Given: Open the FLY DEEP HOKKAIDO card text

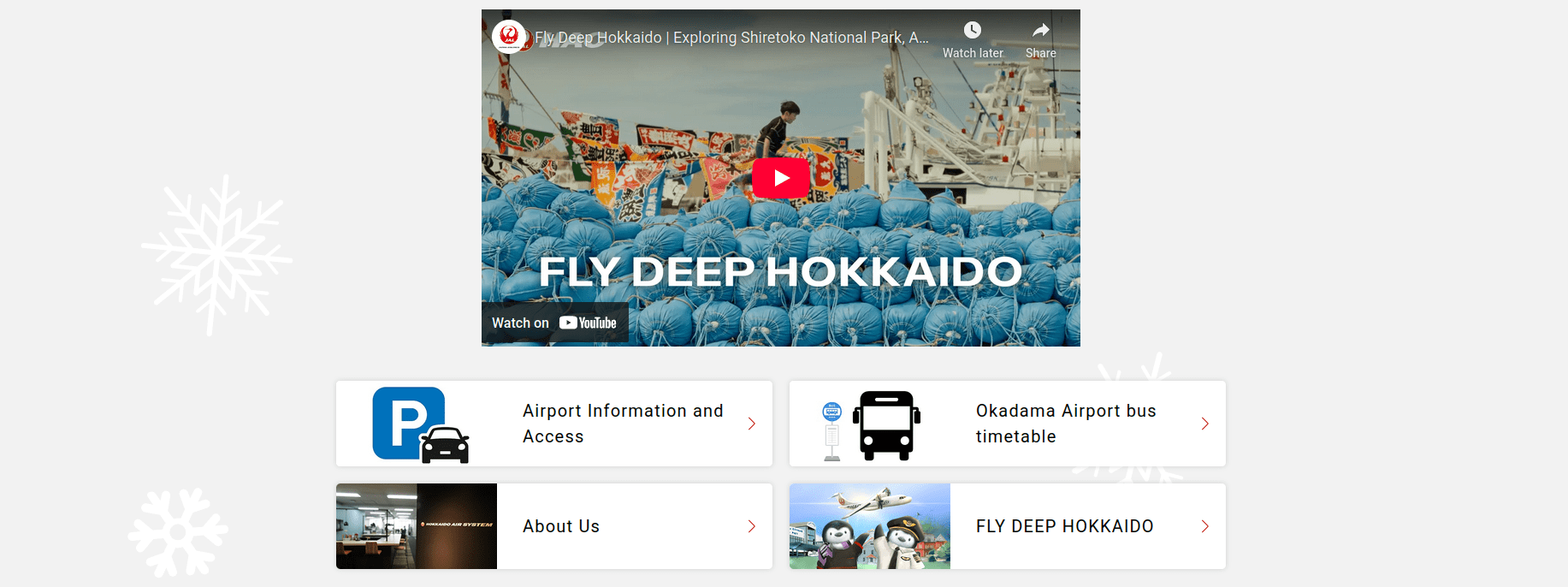Looking at the screenshot, I should click(1064, 526).
